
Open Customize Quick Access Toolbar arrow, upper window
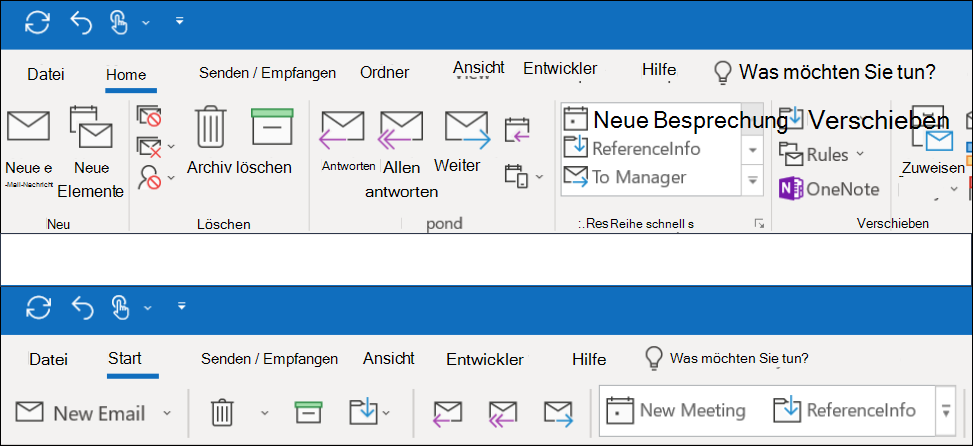point(179,21)
